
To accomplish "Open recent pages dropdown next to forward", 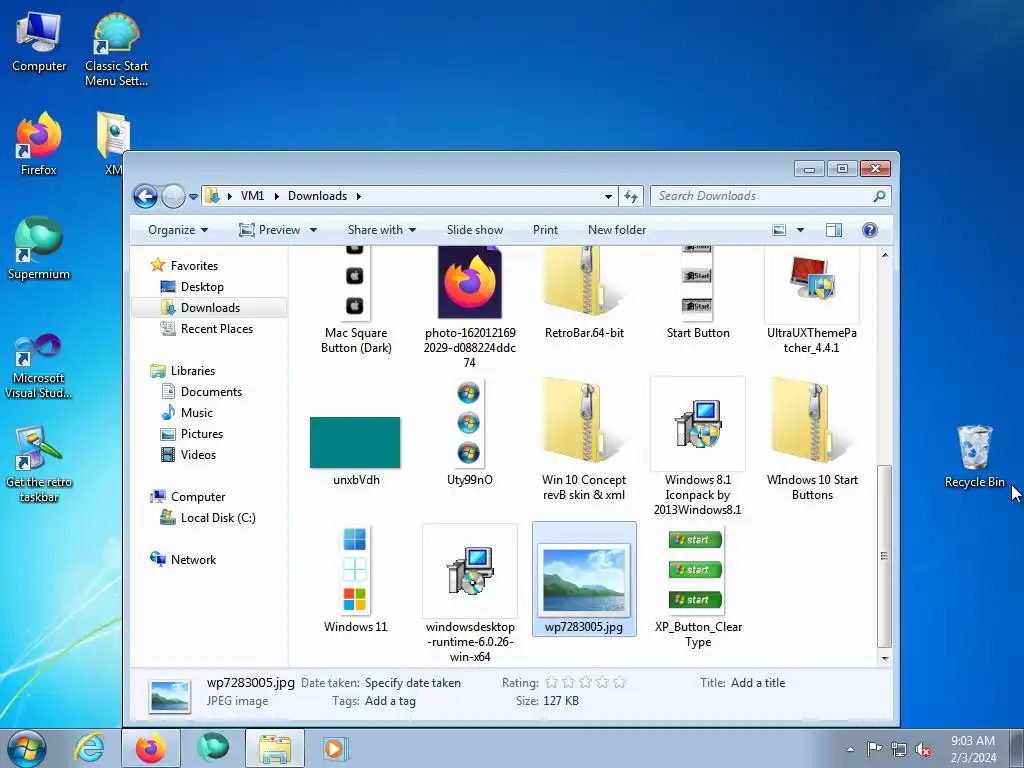I will (193, 196).
